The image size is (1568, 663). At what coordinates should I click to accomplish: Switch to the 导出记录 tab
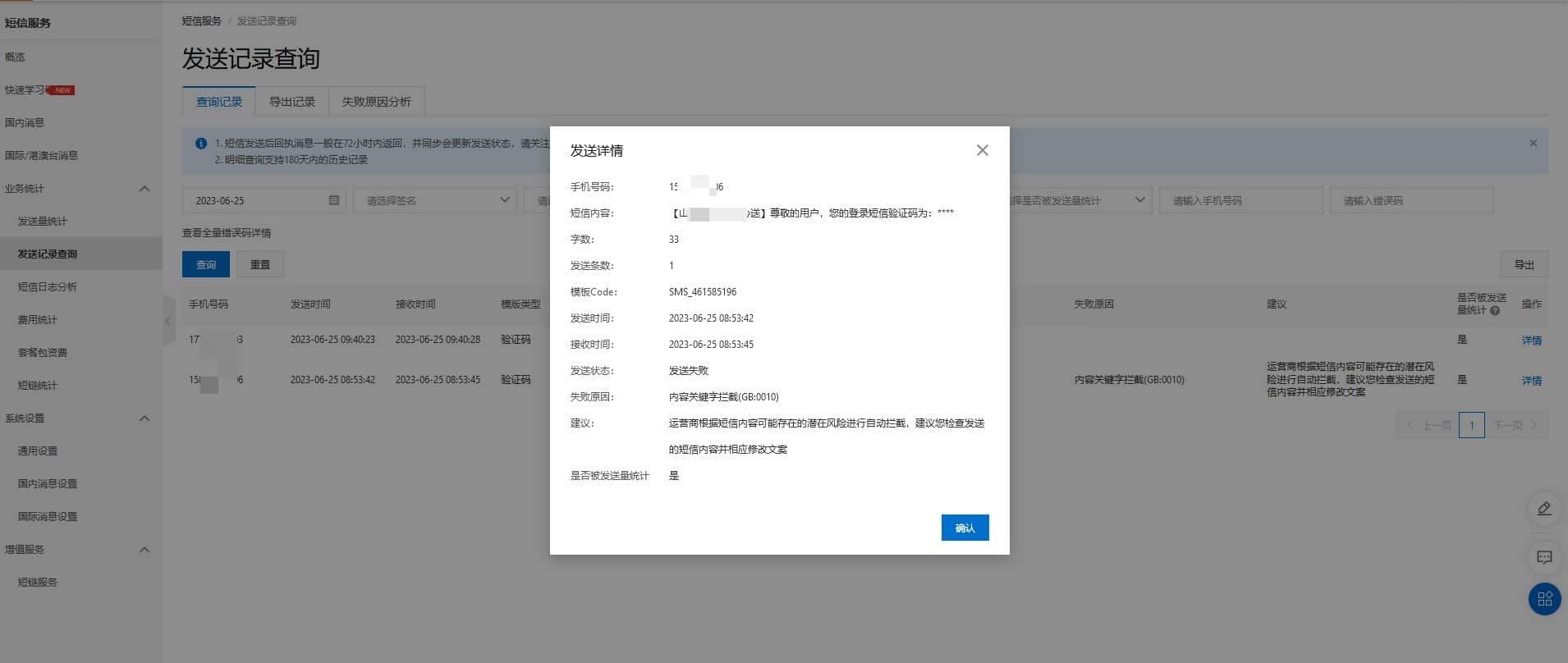coord(292,102)
